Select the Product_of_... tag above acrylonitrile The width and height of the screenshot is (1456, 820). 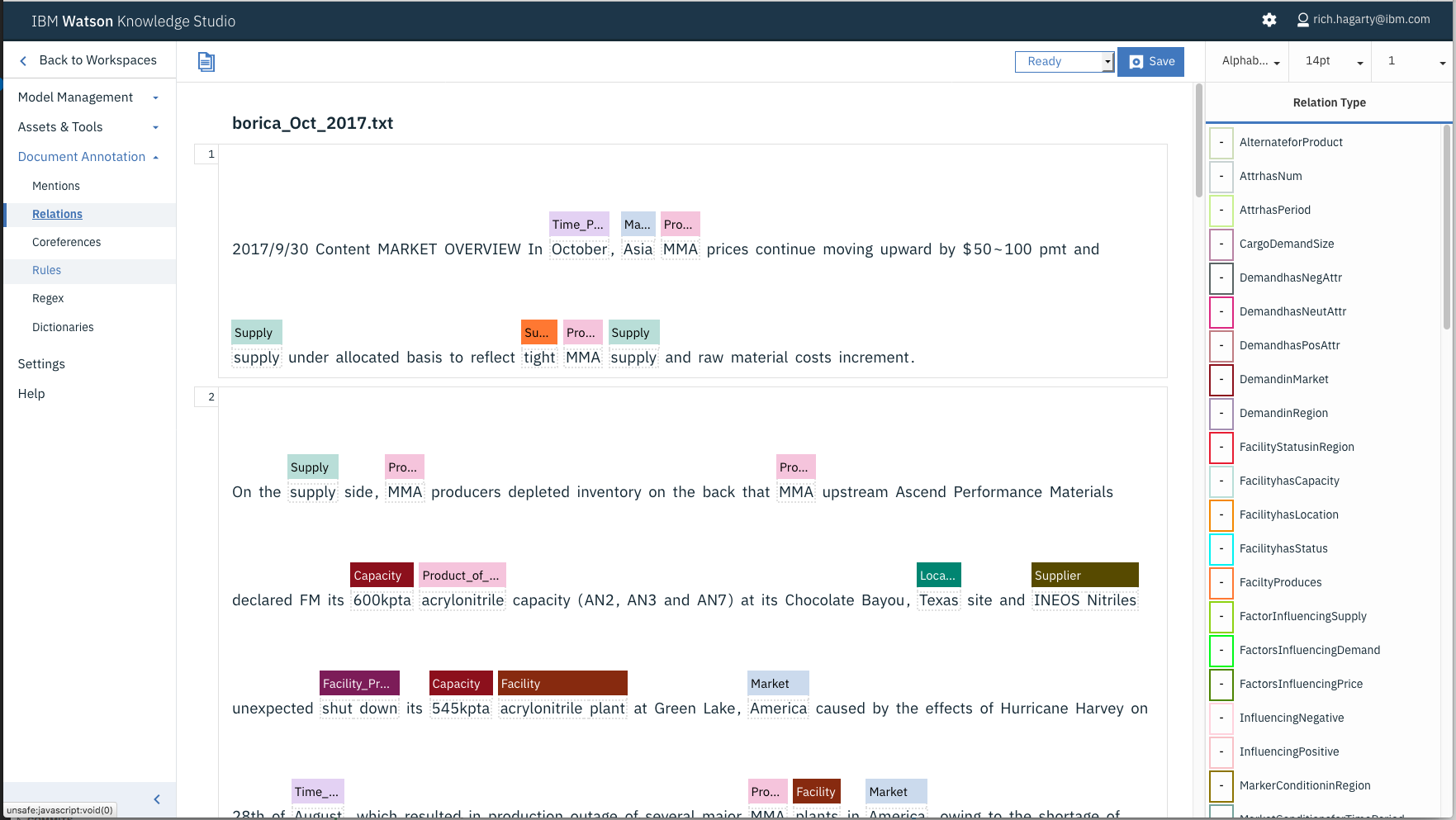462,576
